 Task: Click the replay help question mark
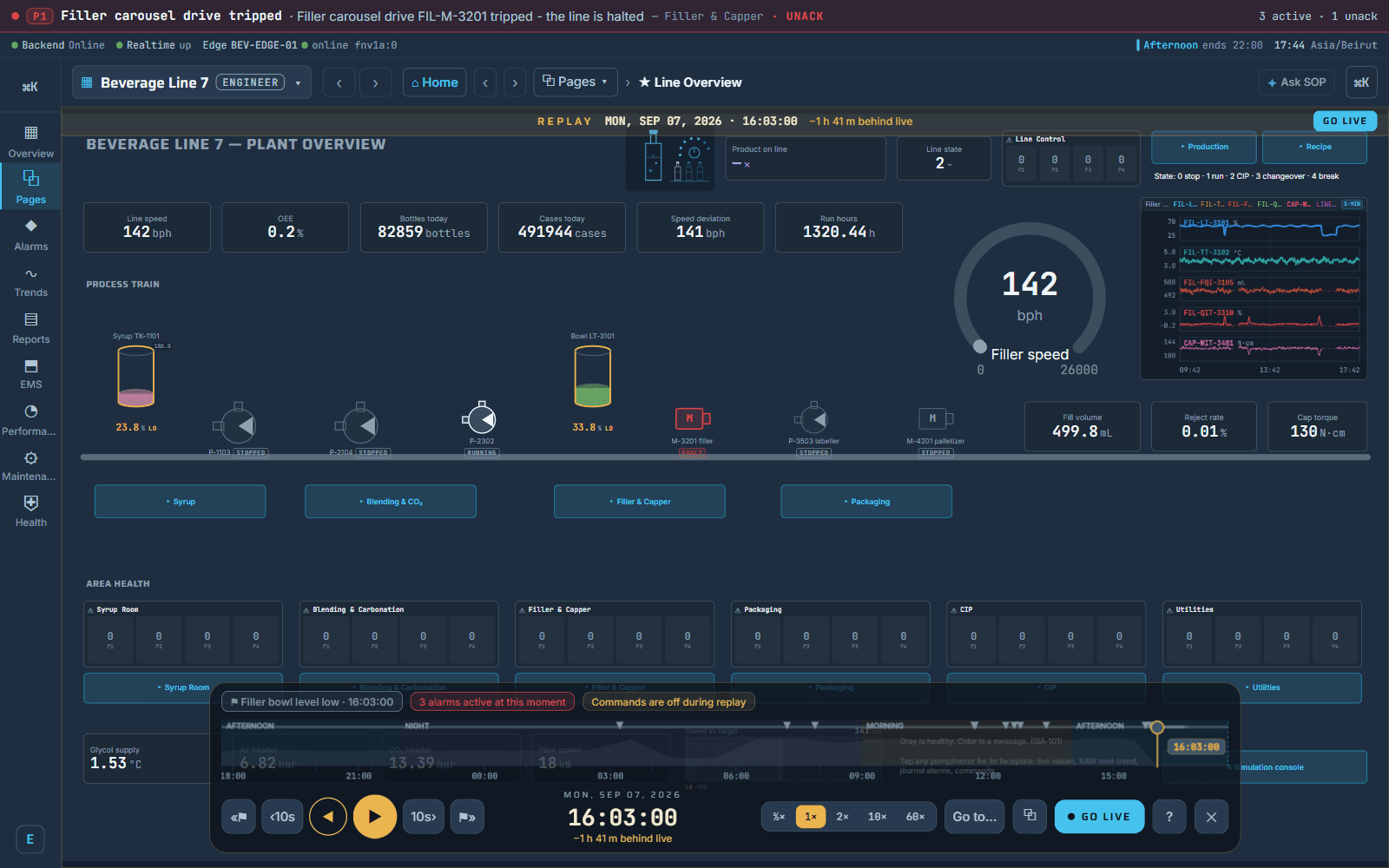1169,817
